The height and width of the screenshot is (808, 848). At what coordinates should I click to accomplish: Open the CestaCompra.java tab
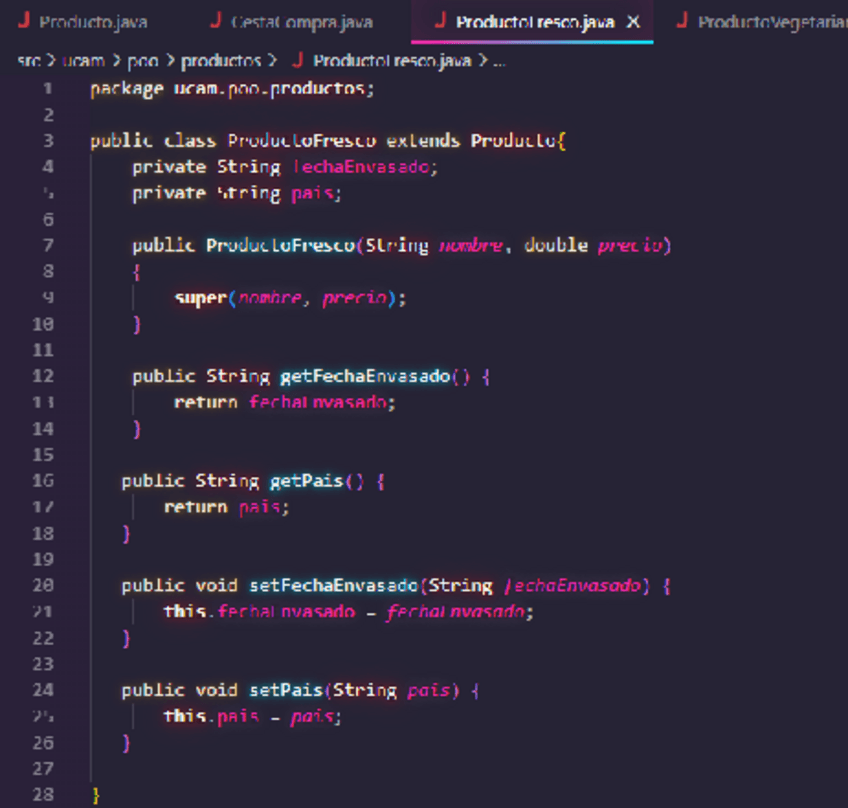tap(301, 22)
